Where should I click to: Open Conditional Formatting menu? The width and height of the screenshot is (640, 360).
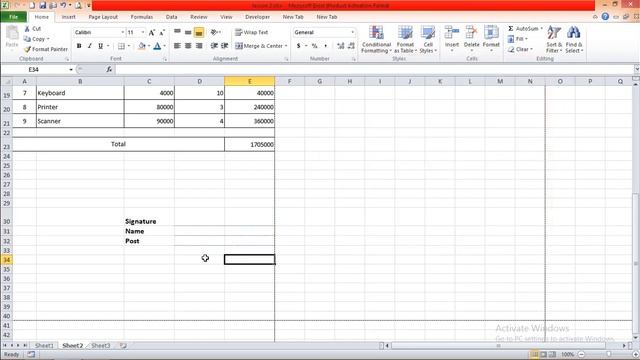[x=376, y=39]
